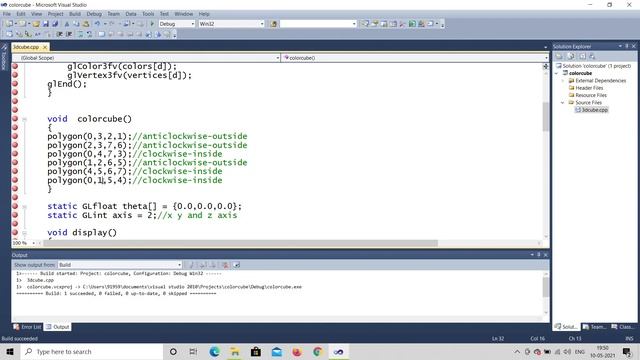
Task: Click the New Project toolbar icon
Action: click(x=9, y=24)
